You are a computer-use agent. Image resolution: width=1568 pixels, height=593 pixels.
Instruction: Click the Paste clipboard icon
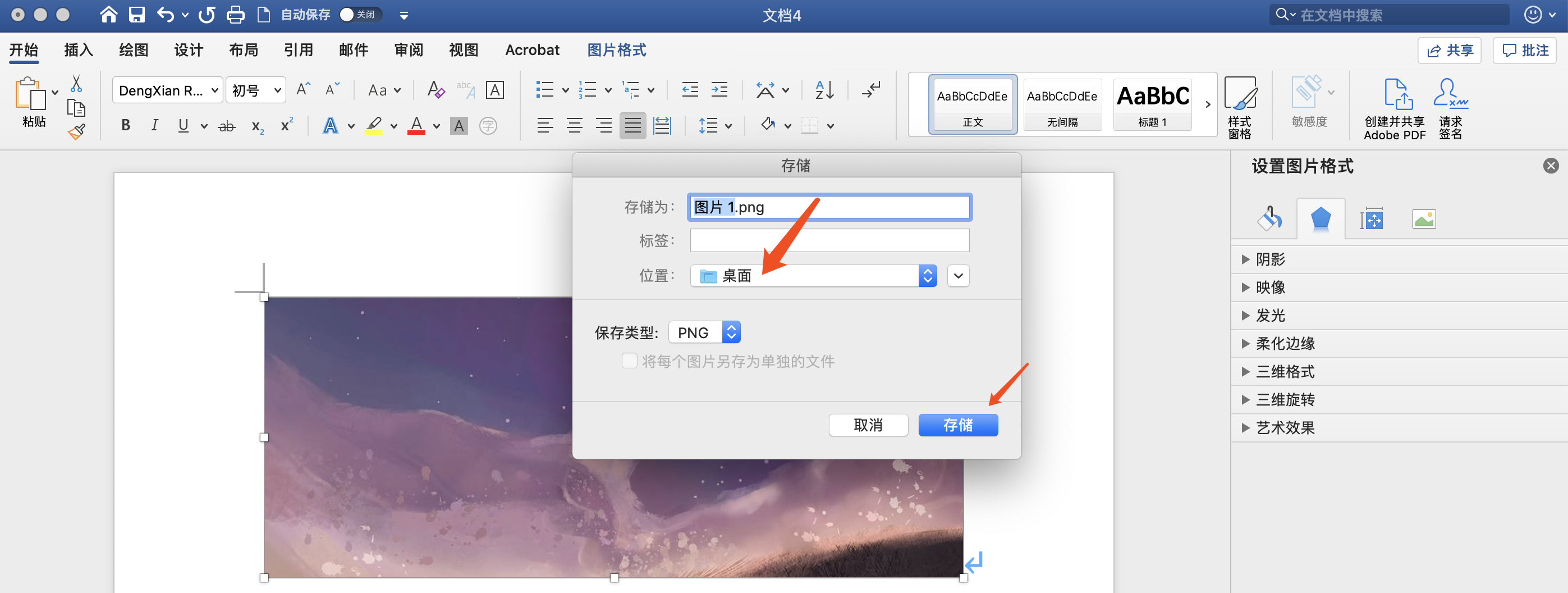click(x=29, y=94)
